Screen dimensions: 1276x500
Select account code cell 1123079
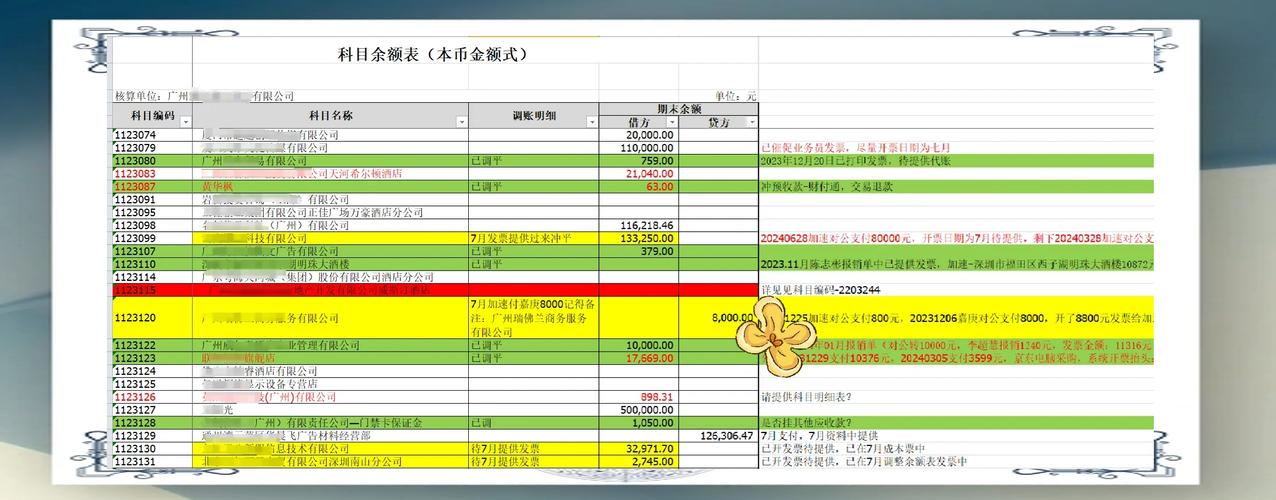coord(152,148)
